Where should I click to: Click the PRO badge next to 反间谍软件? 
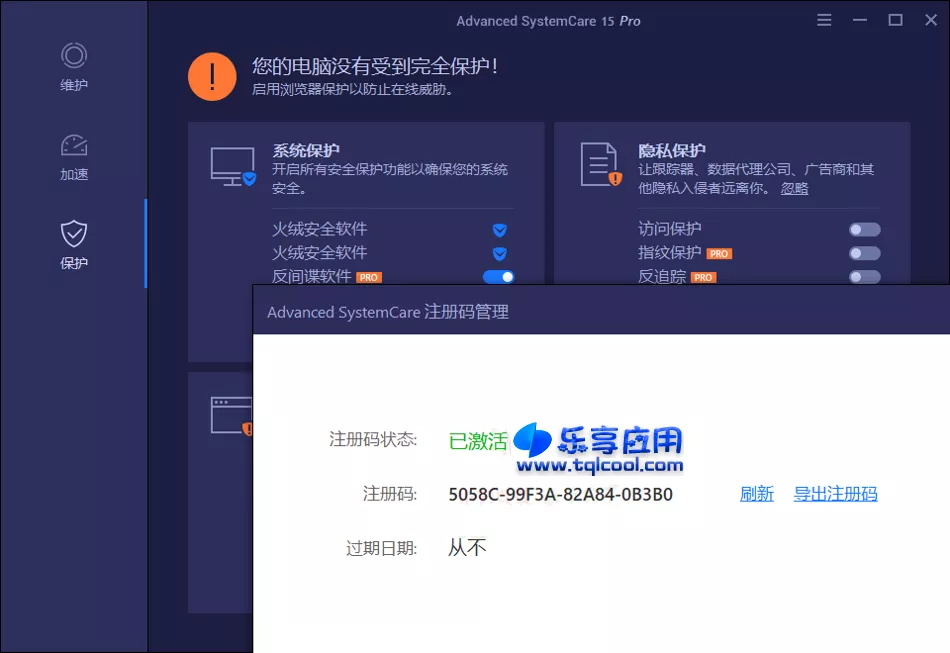pos(368,277)
